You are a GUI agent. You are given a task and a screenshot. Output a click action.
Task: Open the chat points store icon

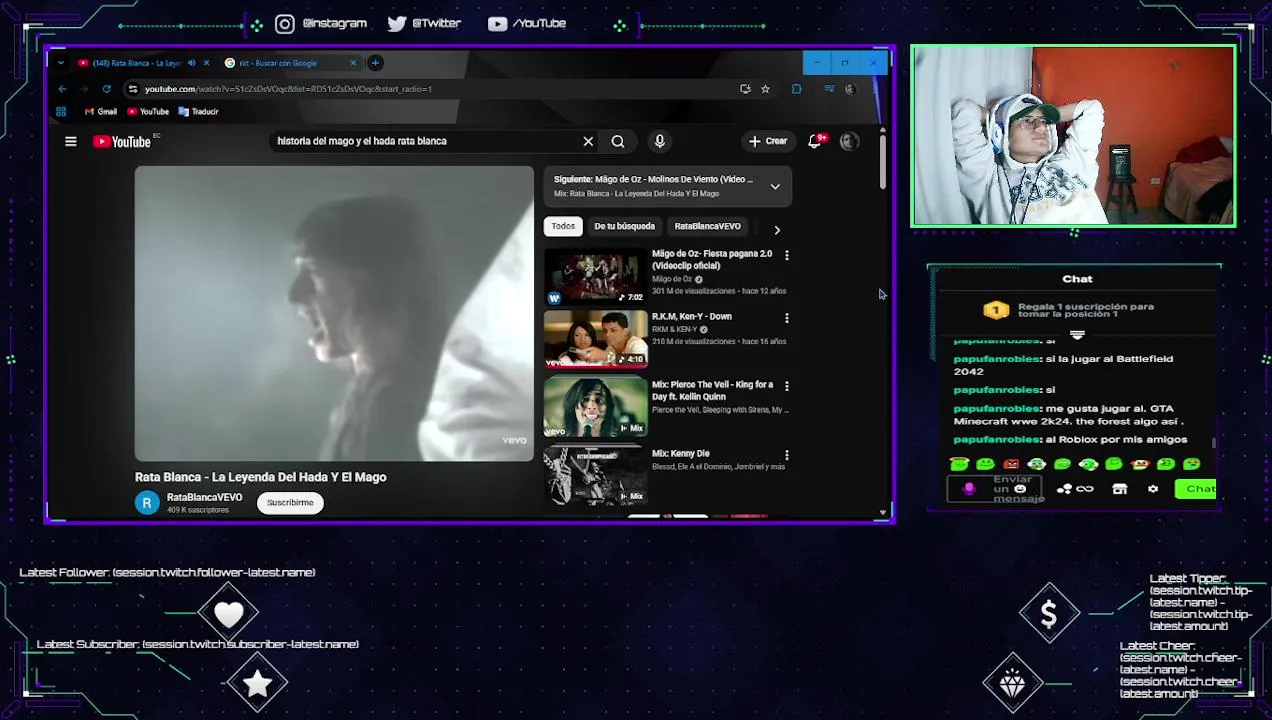[1120, 489]
